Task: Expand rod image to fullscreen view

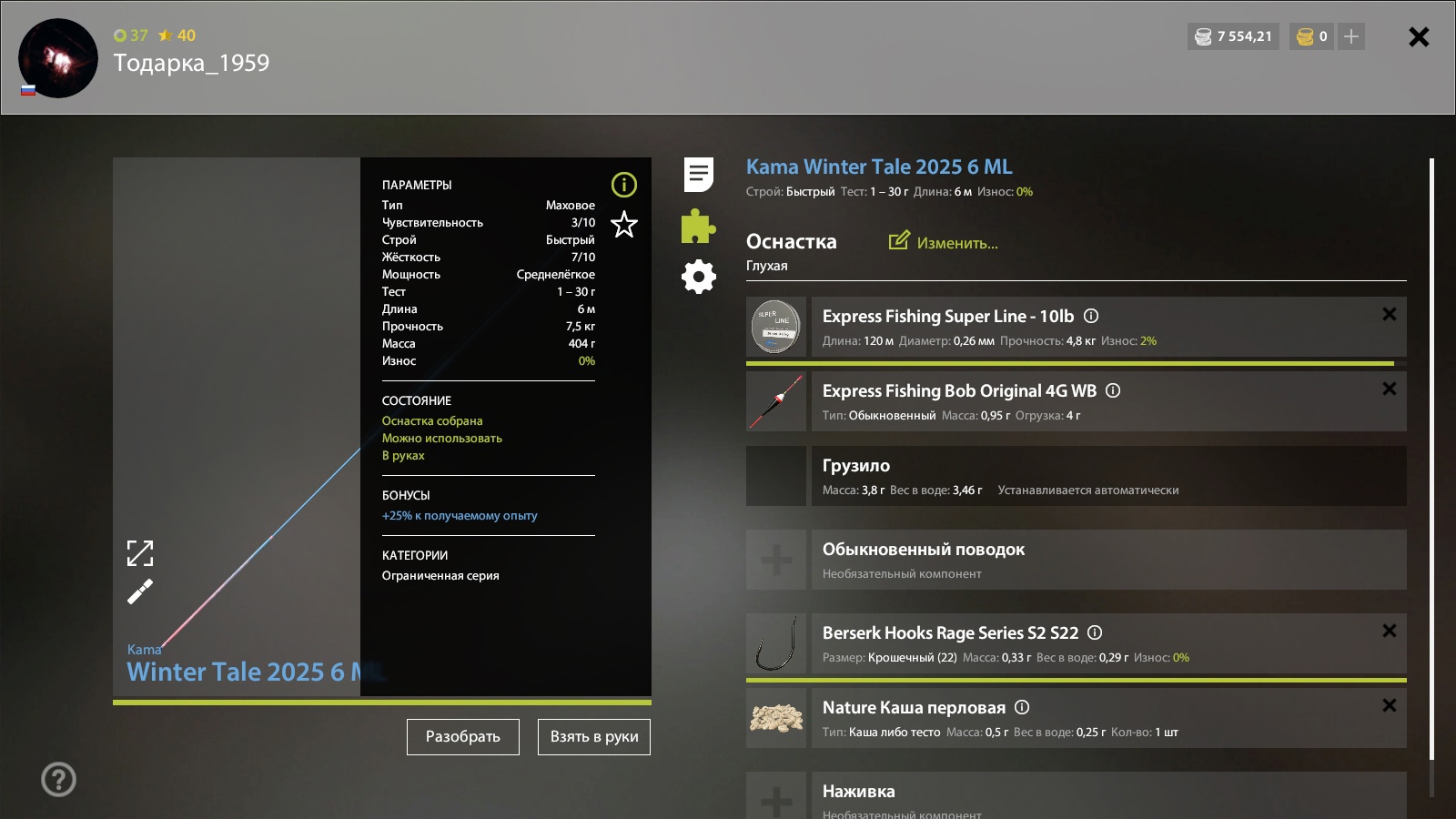Action: pos(140,553)
